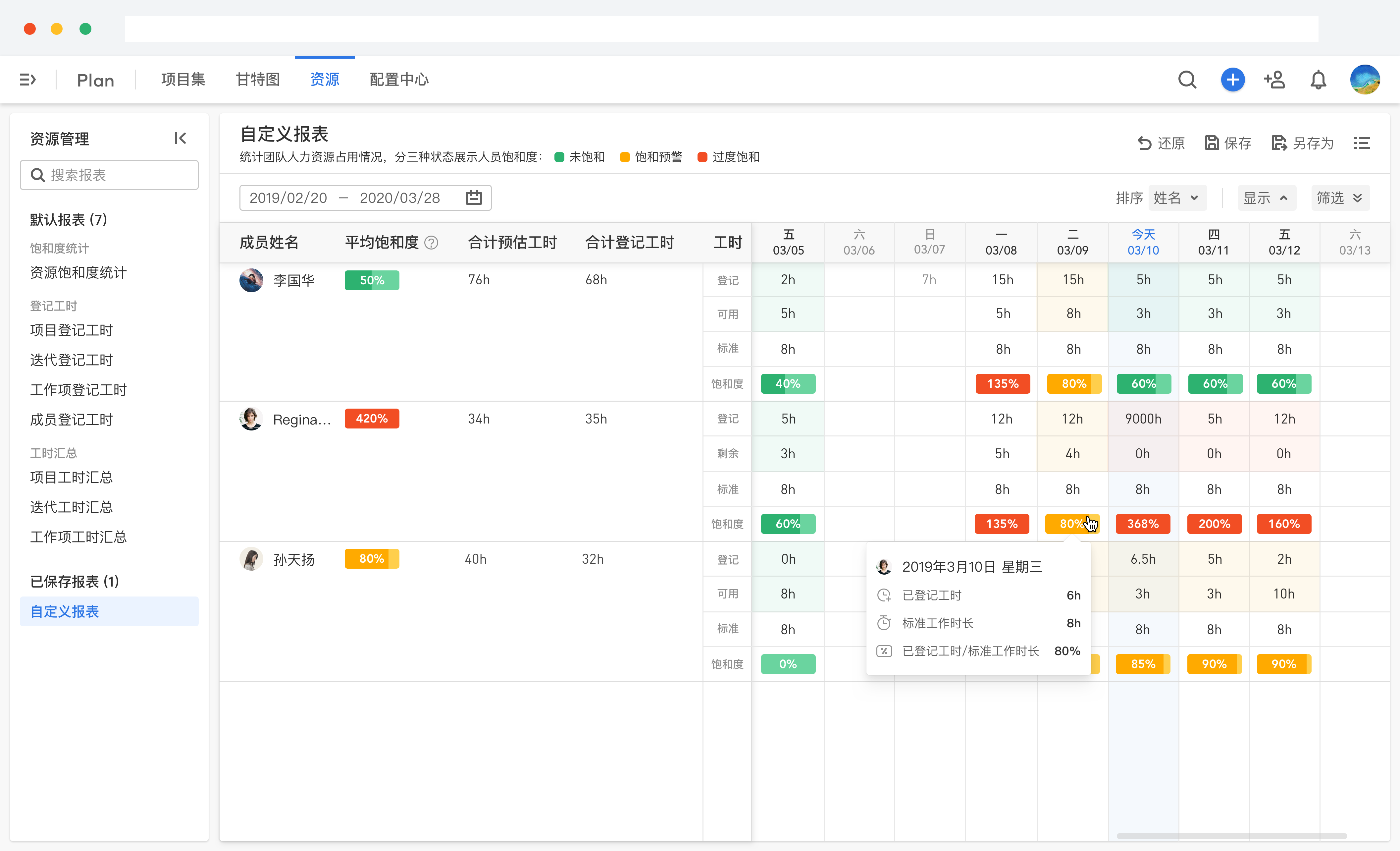Viewport: 1400px width, 851px height.
Task: Open the 配置中心 tab
Action: [398, 80]
